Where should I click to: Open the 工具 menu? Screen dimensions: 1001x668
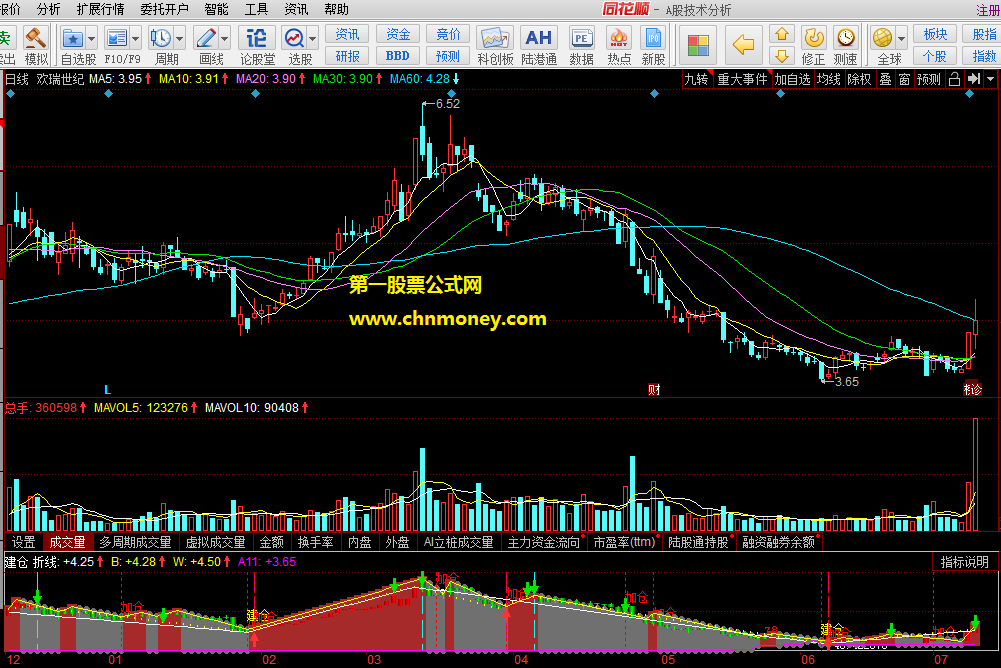[256, 9]
